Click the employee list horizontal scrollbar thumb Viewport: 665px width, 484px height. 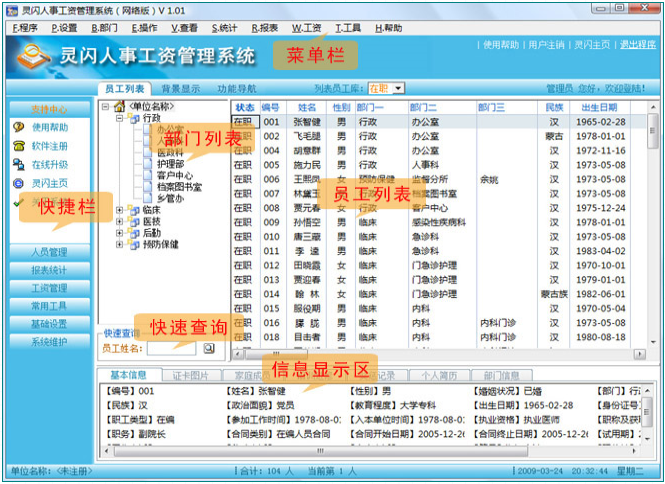(x=276, y=354)
